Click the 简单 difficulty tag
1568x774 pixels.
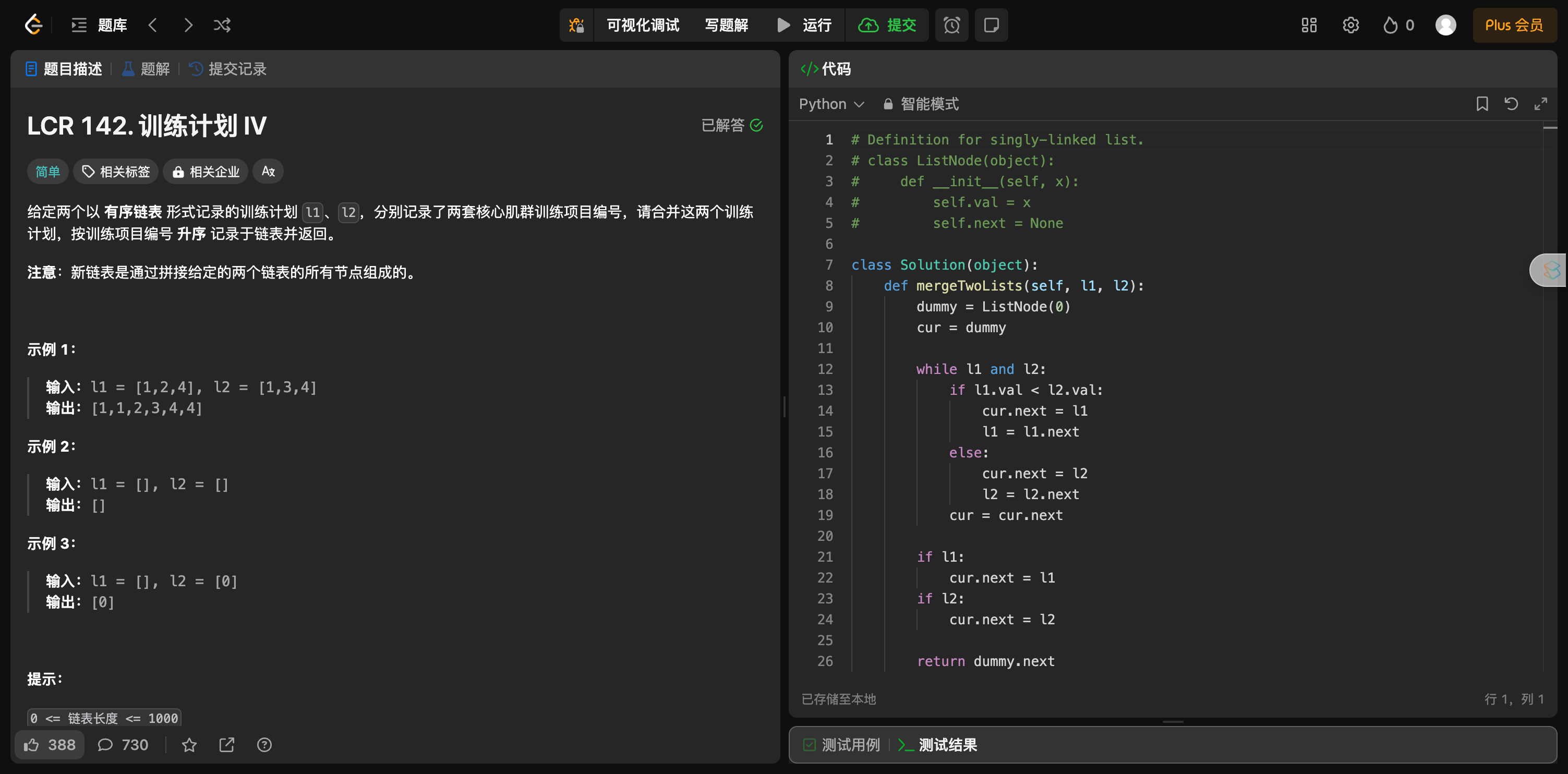pos(47,172)
